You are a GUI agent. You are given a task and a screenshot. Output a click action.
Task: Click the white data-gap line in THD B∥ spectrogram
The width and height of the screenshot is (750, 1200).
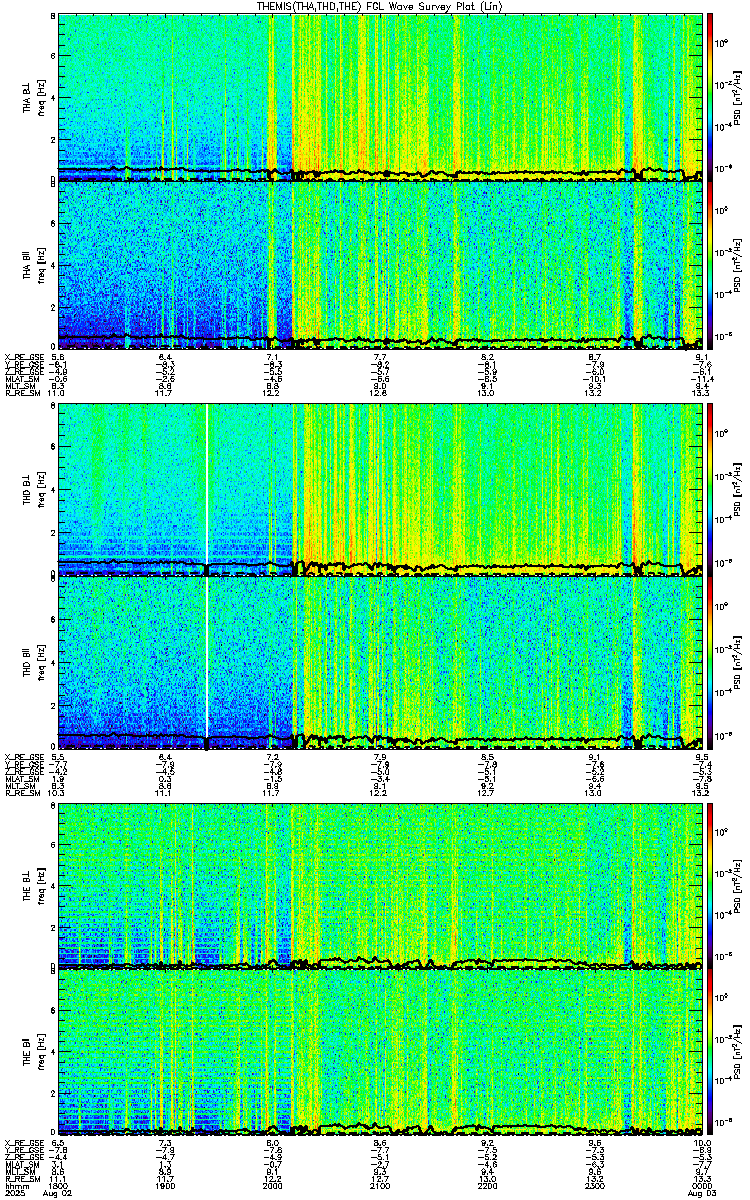click(206, 662)
